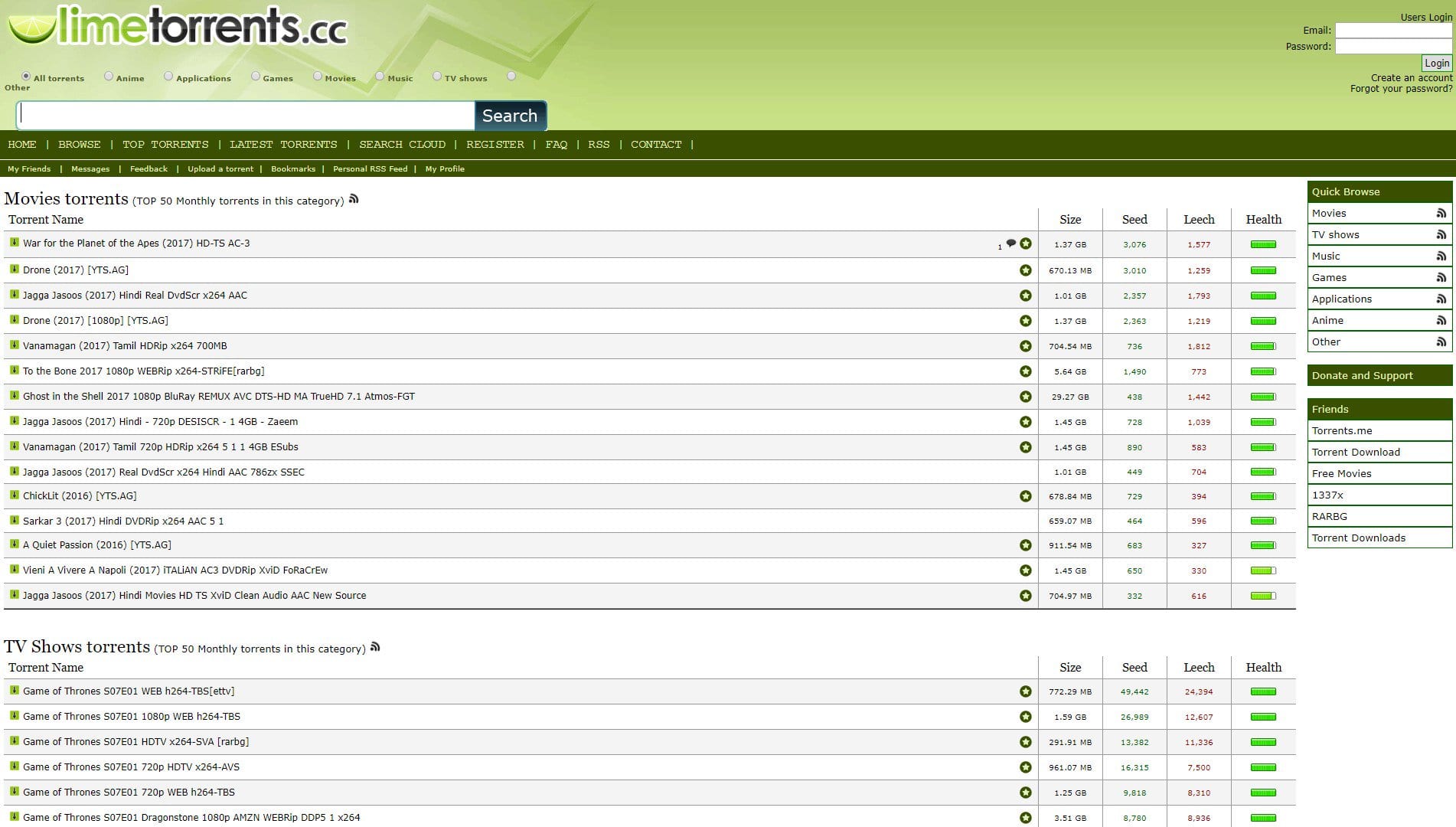The image size is (1456, 827).
Task: Open the Personal RSS Feed link
Action: coord(371,169)
